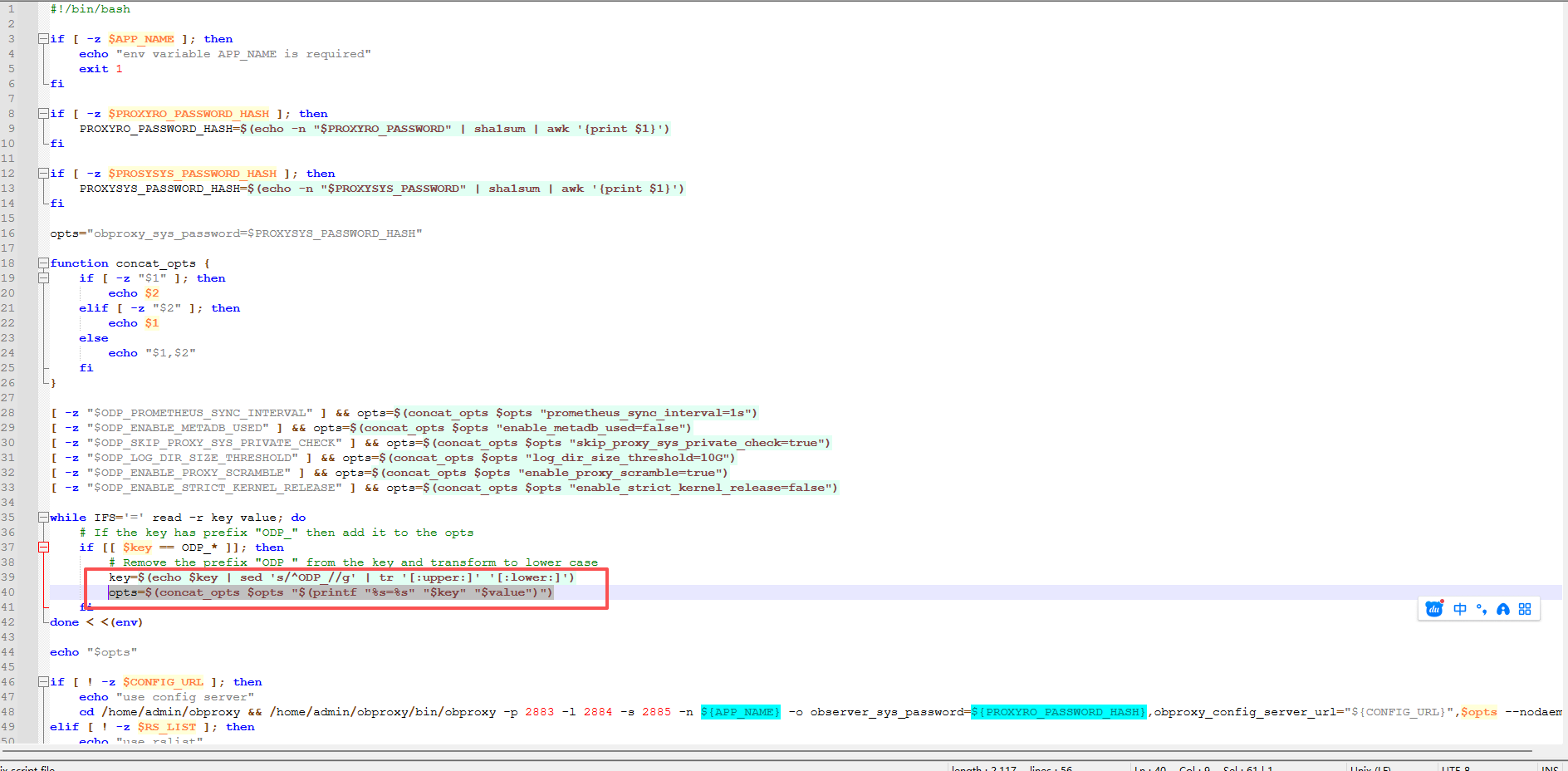Click the Baidu input method bear logo
Image resolution: width=1568 pixels, height=771 pixels.
[x=1434, y=609]
